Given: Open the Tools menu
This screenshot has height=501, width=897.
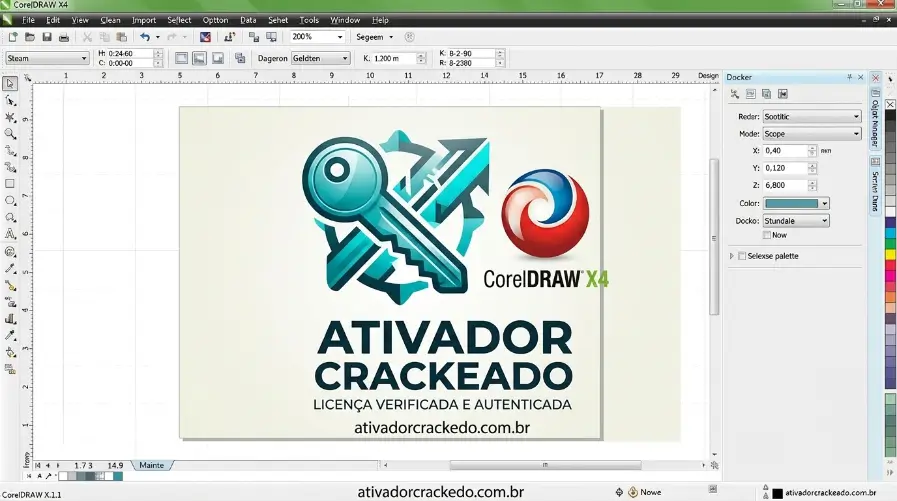Looking at the screenshot, I should [309, 20].
